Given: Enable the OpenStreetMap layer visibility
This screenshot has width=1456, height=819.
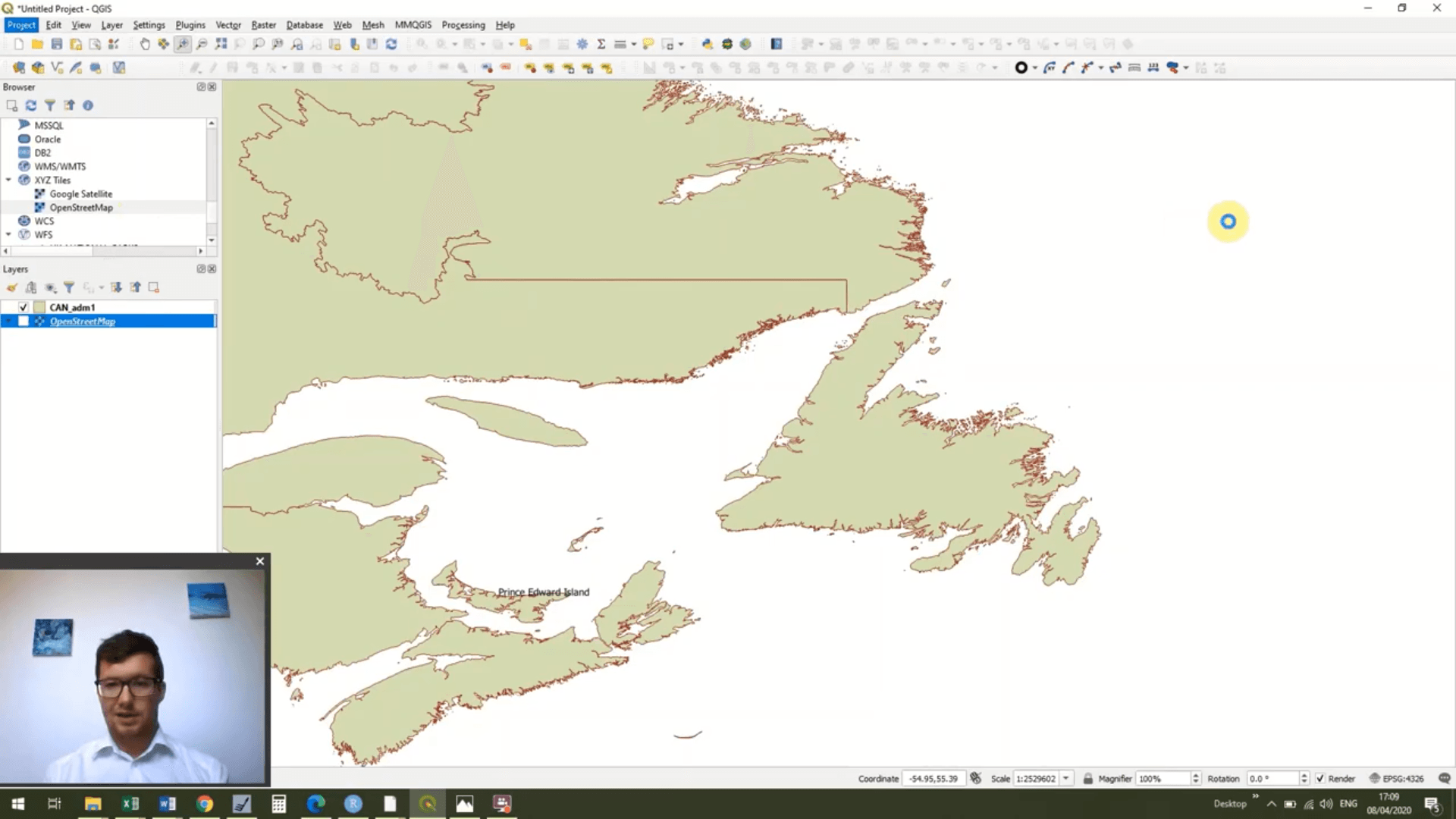Looking at the screenshot, I should coord(24,321).
